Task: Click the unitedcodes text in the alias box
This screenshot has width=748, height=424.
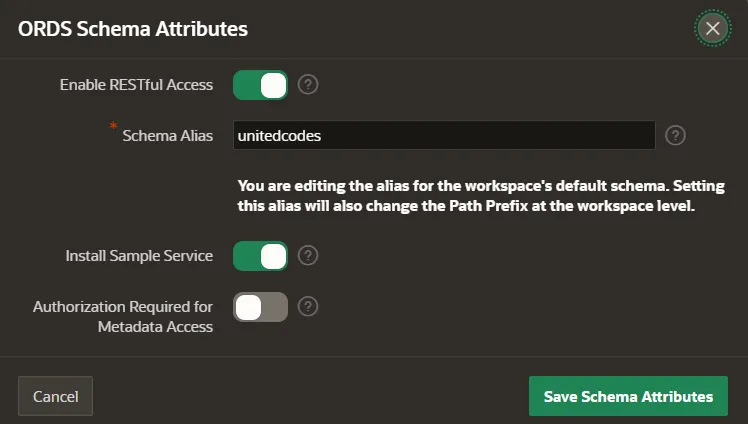Action: pos(279,136)
